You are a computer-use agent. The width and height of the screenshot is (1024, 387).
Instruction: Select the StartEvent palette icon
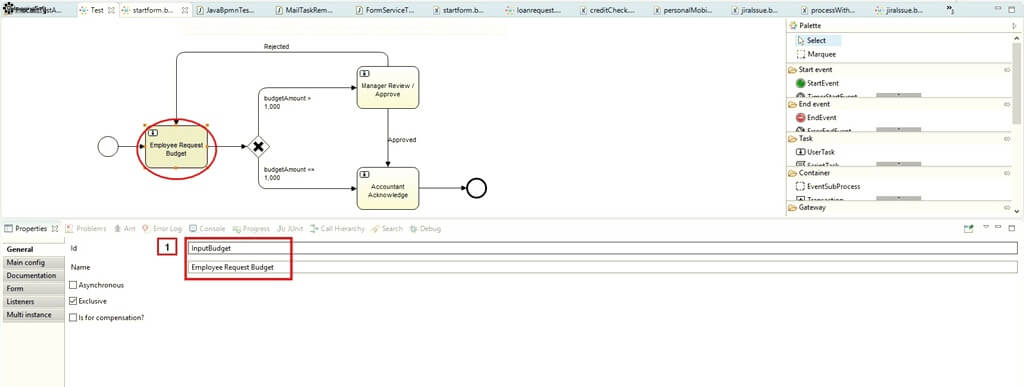coord(801,83)
